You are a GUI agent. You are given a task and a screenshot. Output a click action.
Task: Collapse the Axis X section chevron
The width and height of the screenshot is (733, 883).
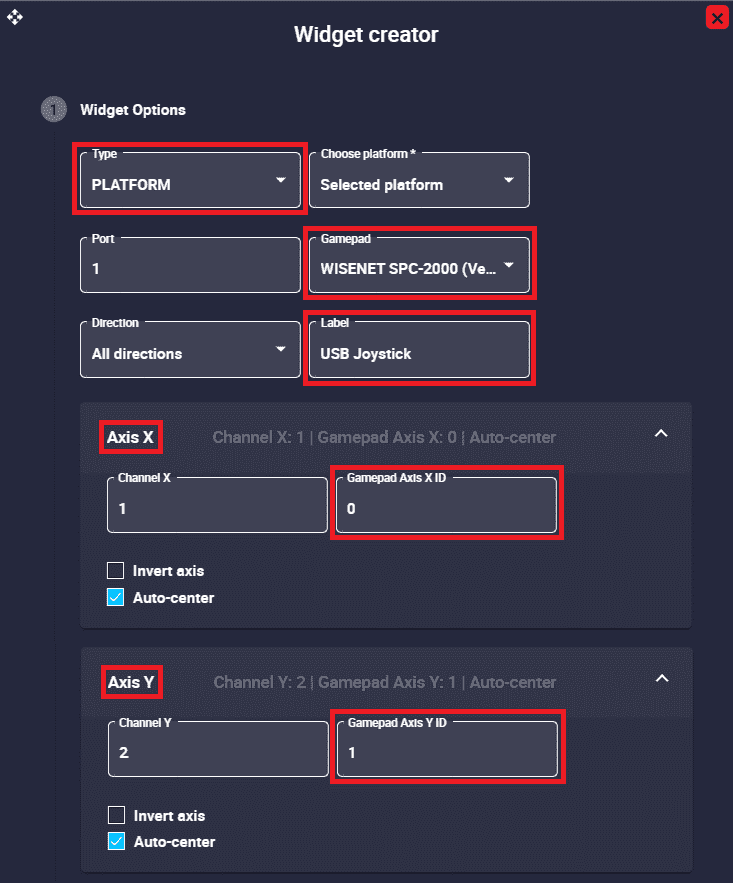(x=660, y=434)
